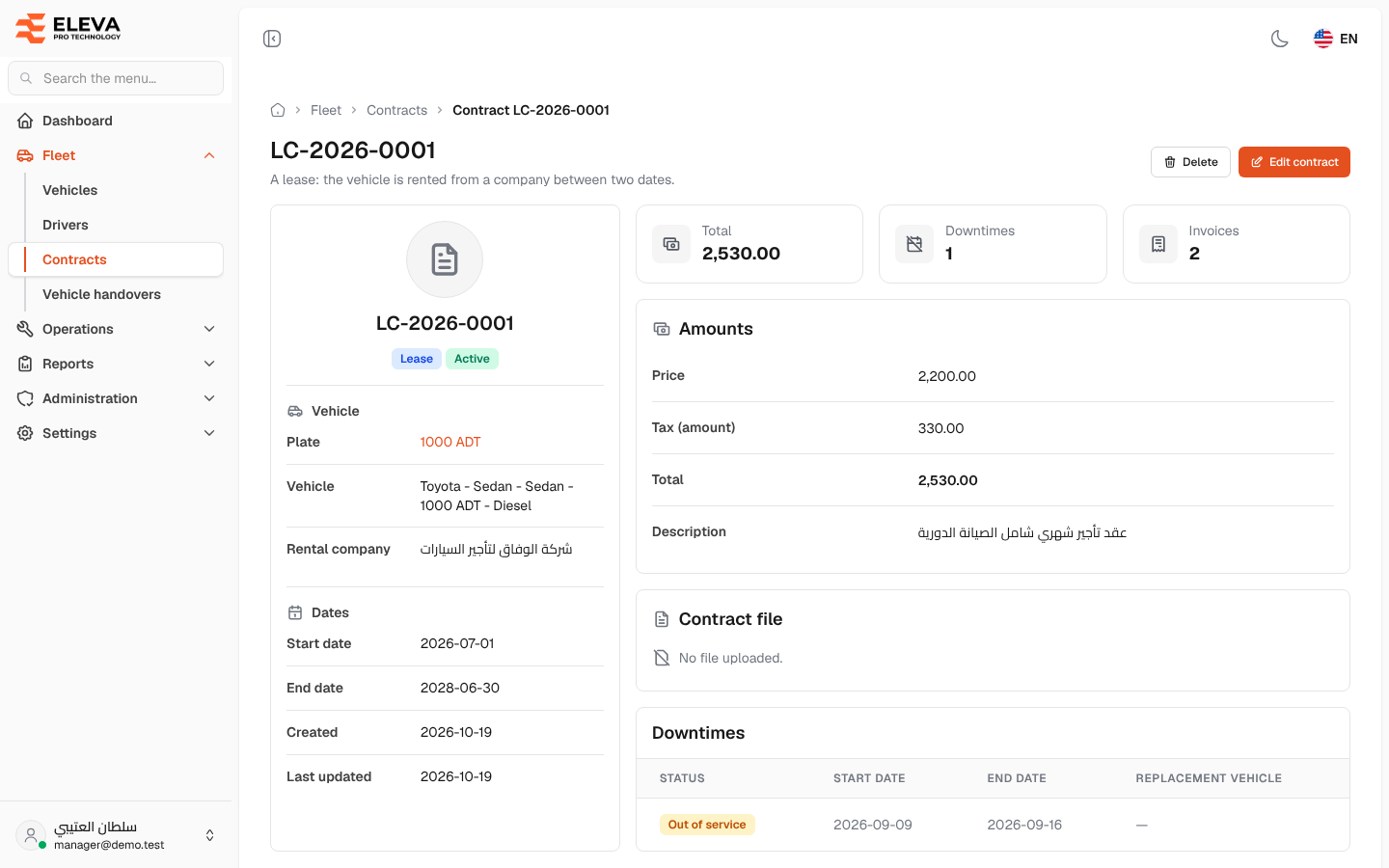Click the Administration shield icon

pos(25,398)
